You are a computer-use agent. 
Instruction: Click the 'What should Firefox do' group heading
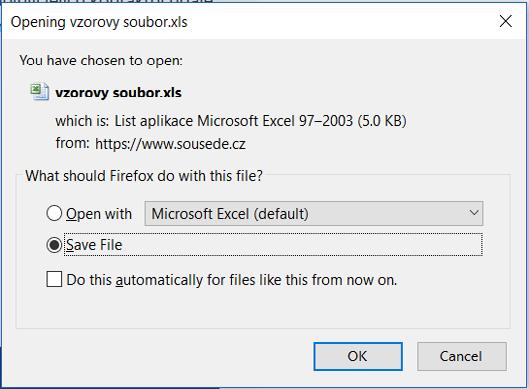(x=144, y=176)
